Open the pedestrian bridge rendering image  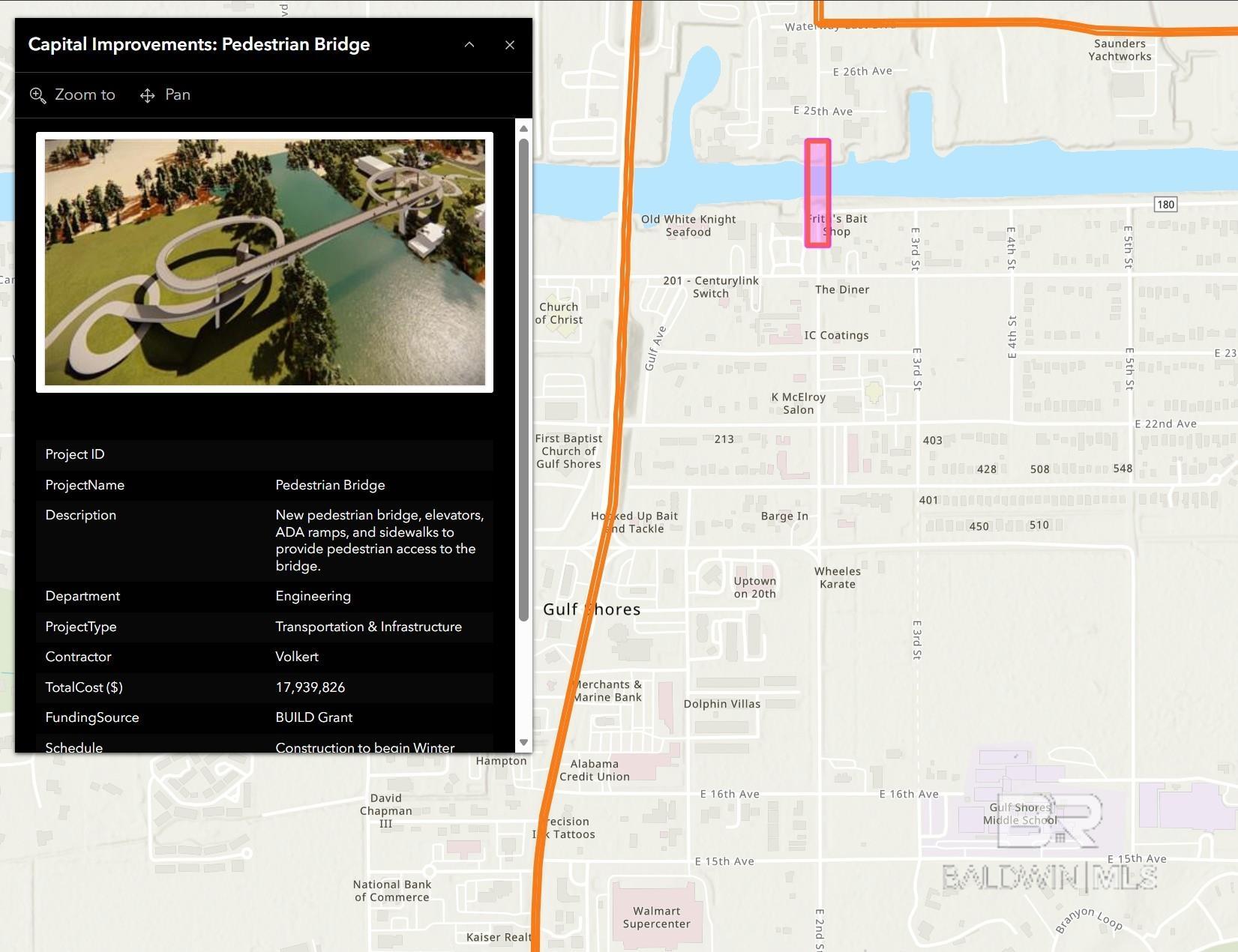(x=265, y=262)
